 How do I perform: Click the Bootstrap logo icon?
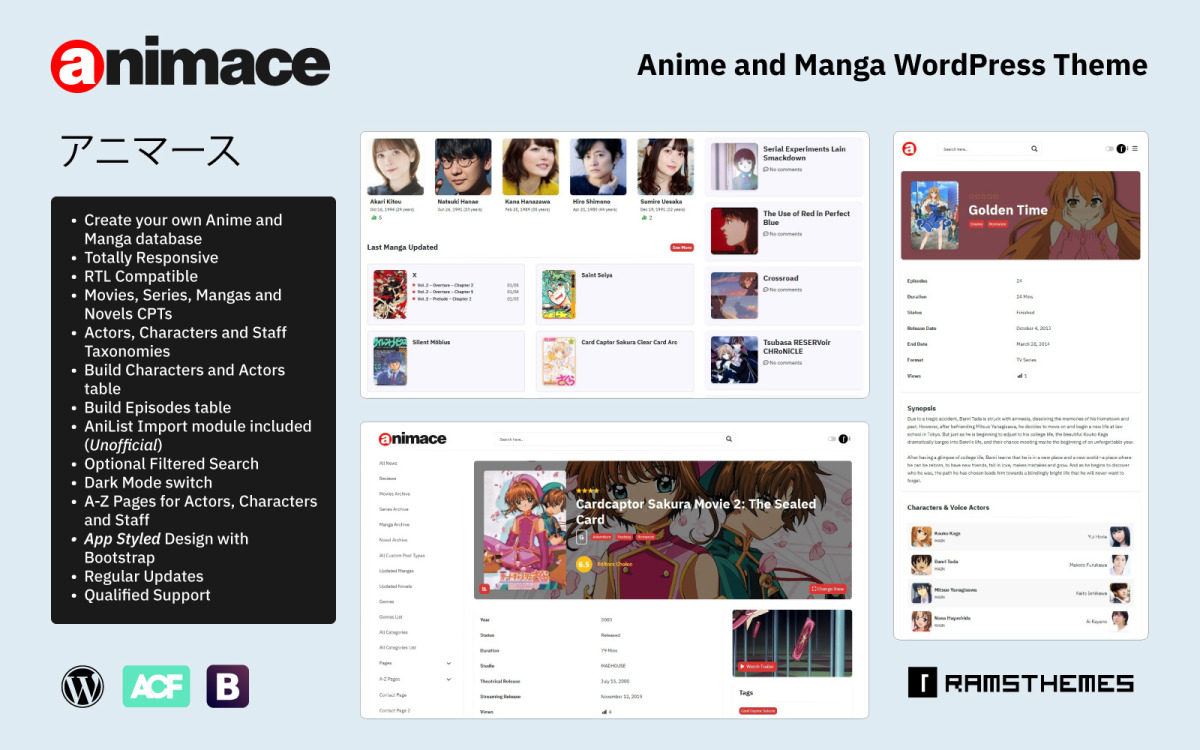(x=227, y=685)
